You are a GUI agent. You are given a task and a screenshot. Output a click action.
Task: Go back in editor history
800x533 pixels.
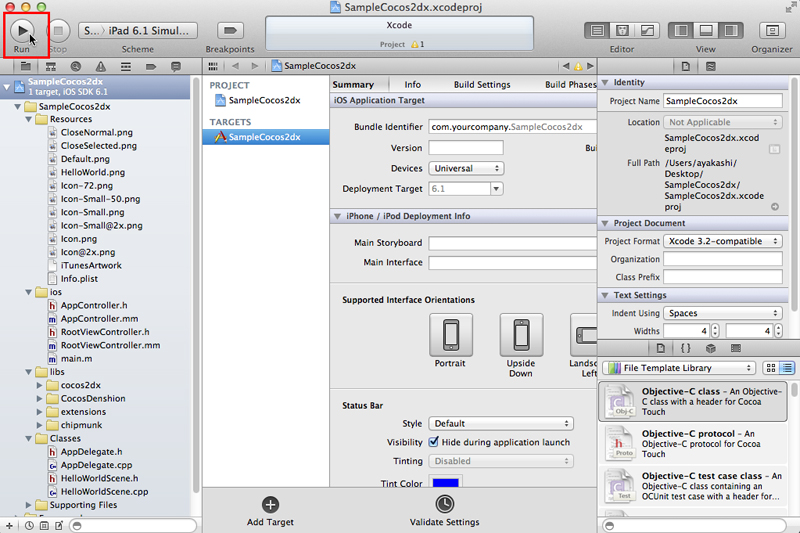[x=235, y=66]
